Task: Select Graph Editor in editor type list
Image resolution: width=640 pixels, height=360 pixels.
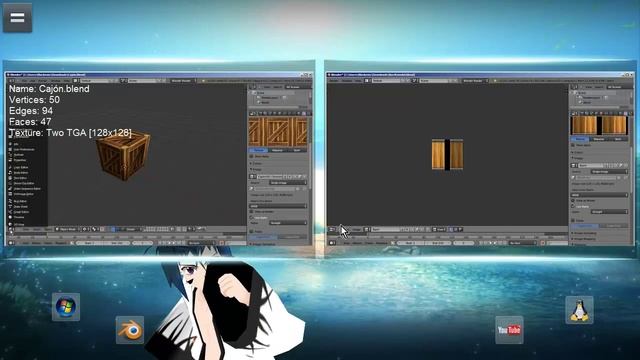Action: coord(19,212)
